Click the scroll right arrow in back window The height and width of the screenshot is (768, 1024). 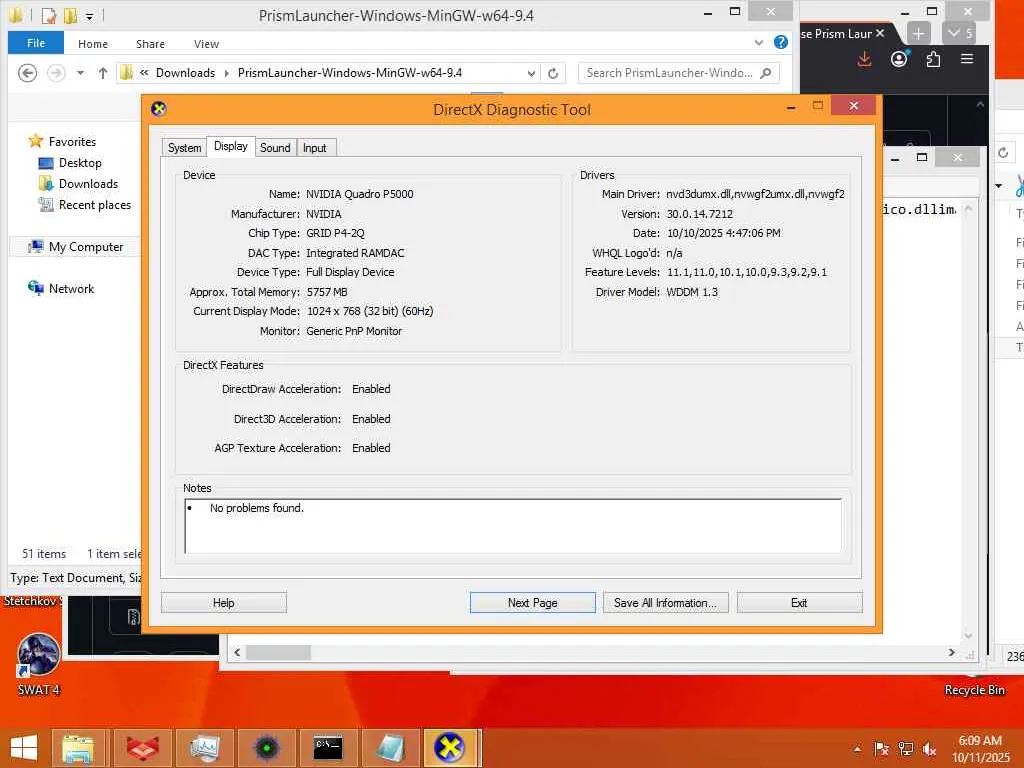click(x=952, y=652)
